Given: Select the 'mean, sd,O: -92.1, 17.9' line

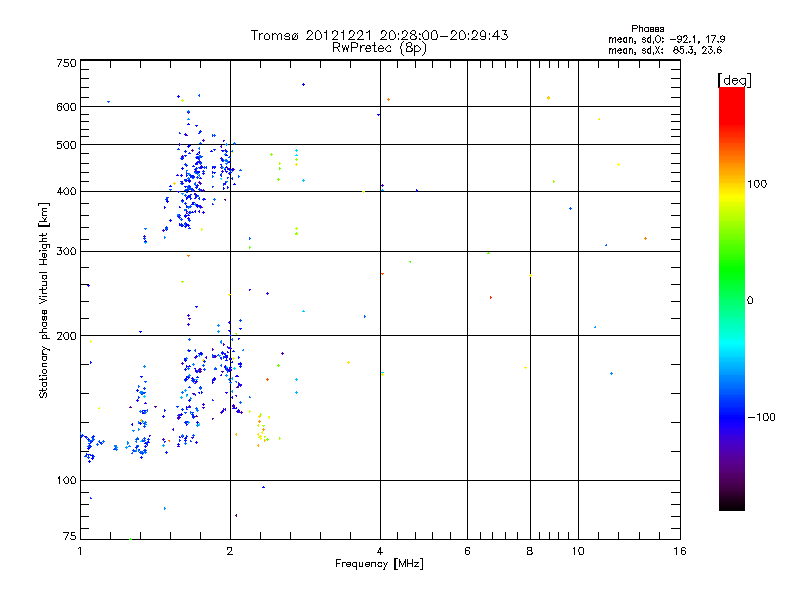Looking at the screenshot, I should 666,39.
